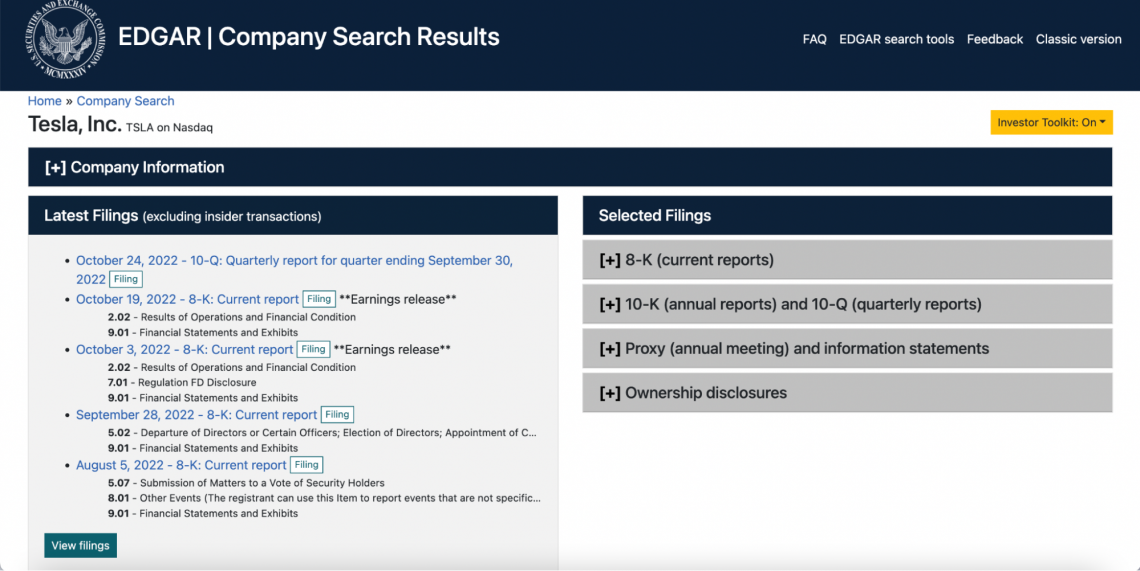Click item 9.01 under September 28 filing
The image size is (1140, 571).
click(203, 448)
